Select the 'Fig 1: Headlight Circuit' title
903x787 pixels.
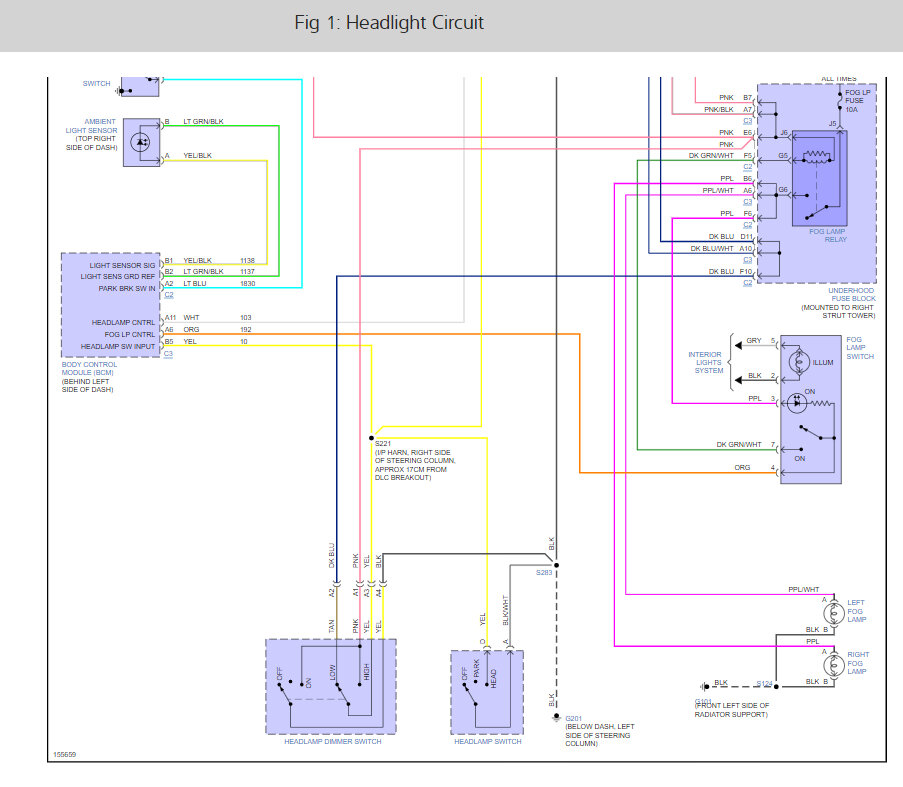(389, 22)
